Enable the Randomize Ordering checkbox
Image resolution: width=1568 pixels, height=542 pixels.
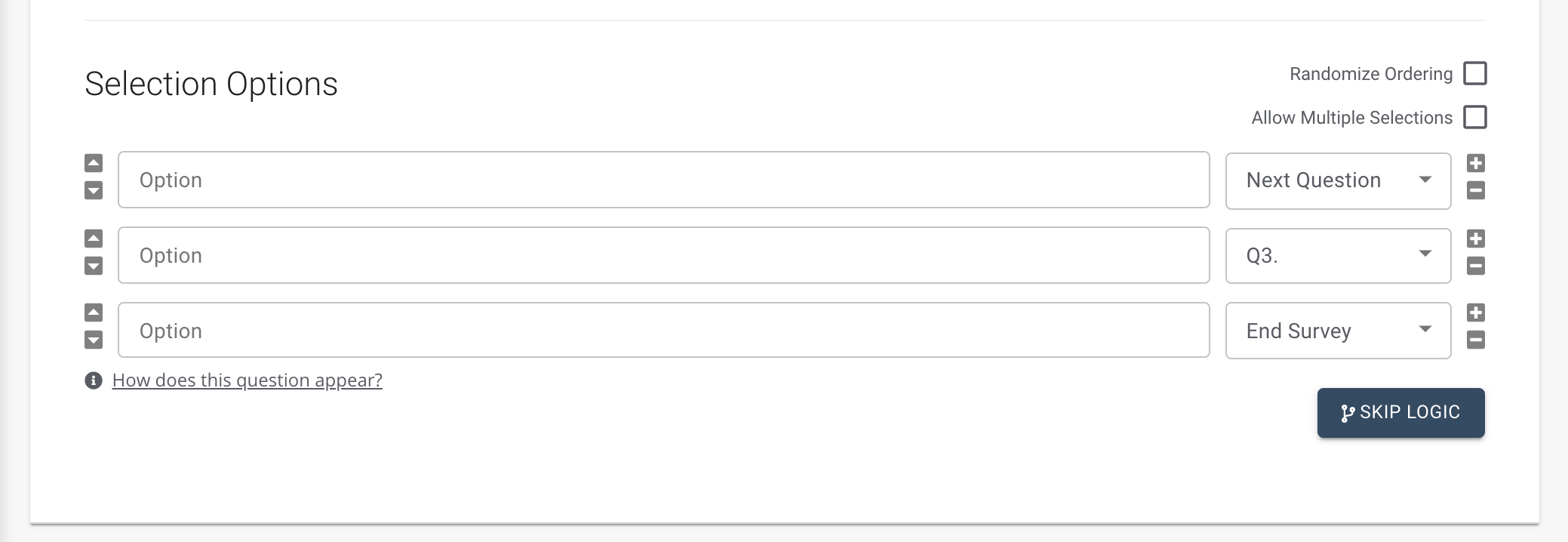coord(1474,74)
